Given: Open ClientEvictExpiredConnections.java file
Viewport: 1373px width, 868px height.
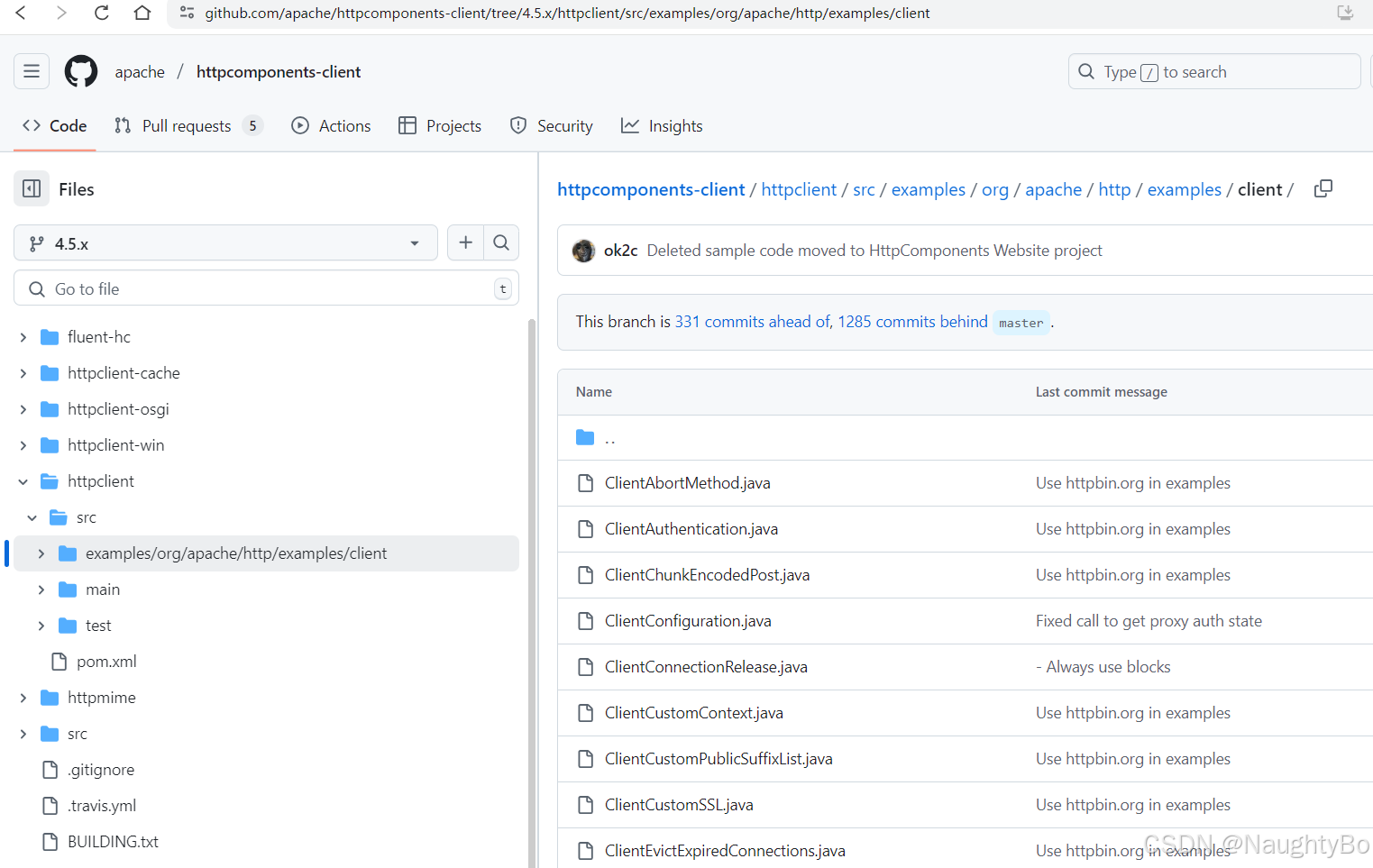Looking at the screenshot, I should (x=725, y=851).
